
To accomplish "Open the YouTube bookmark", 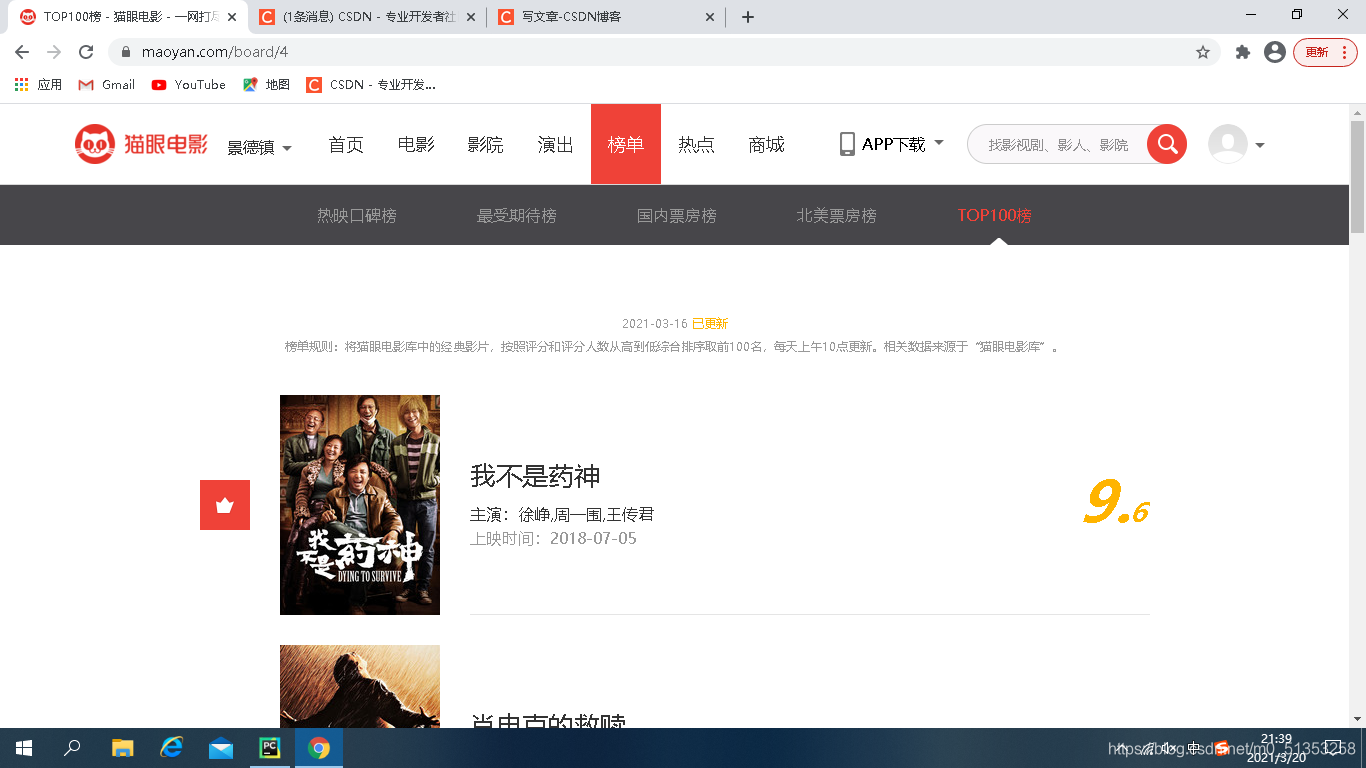I will (x=189, y=85).
